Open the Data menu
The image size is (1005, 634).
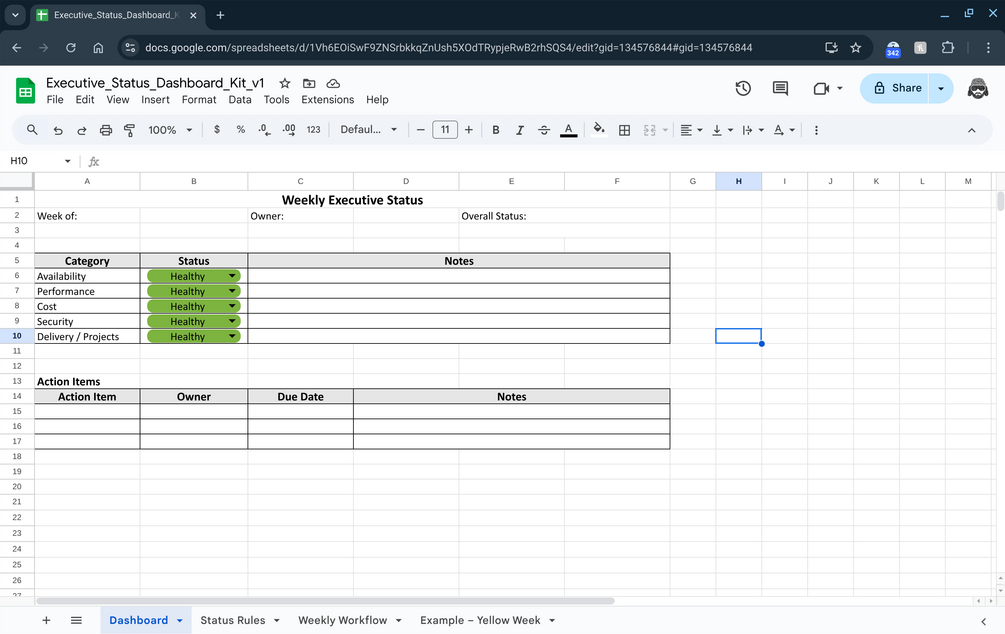pos(240,99)
